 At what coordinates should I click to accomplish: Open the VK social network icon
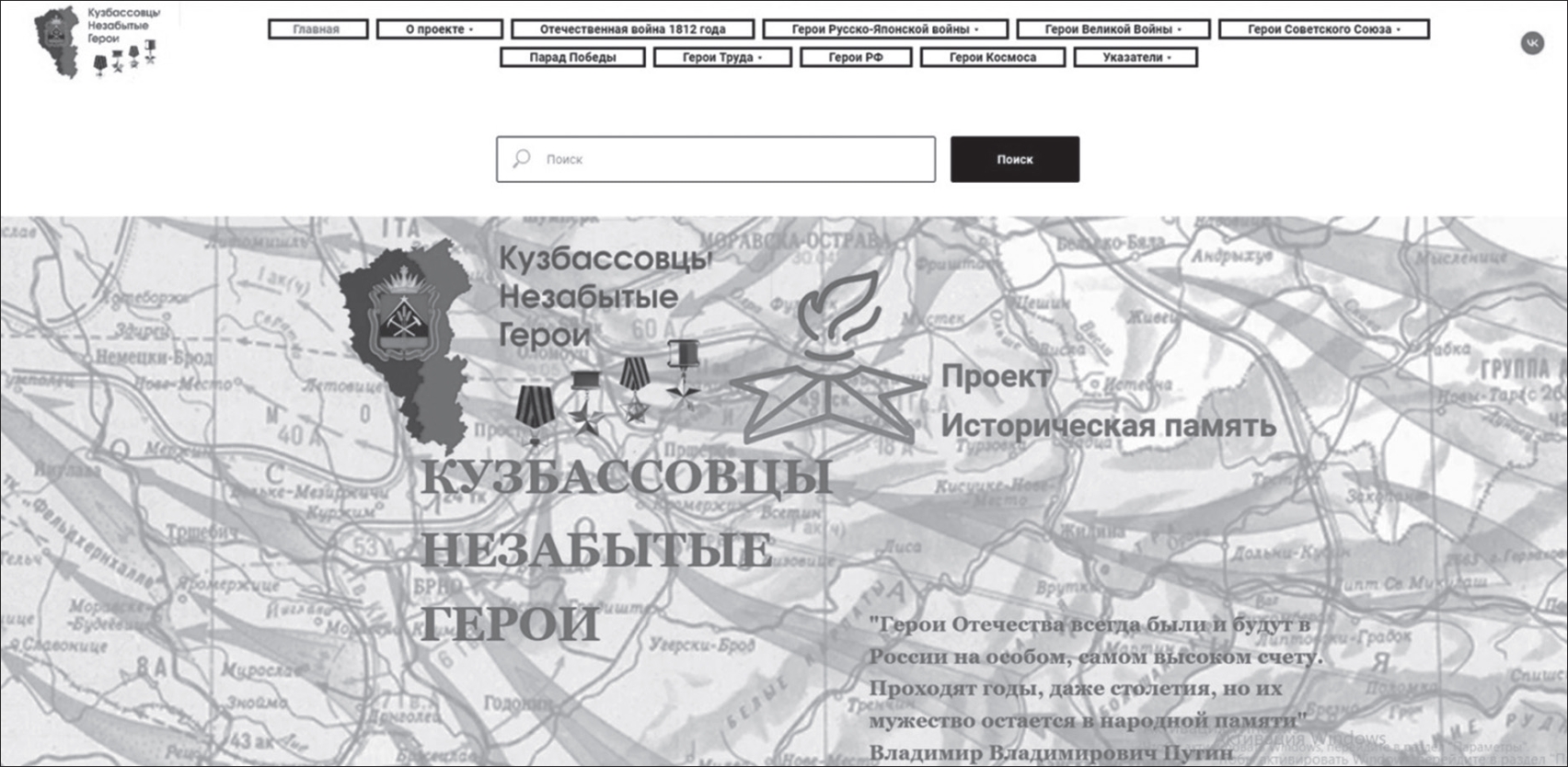click(x=1532, y=42)
